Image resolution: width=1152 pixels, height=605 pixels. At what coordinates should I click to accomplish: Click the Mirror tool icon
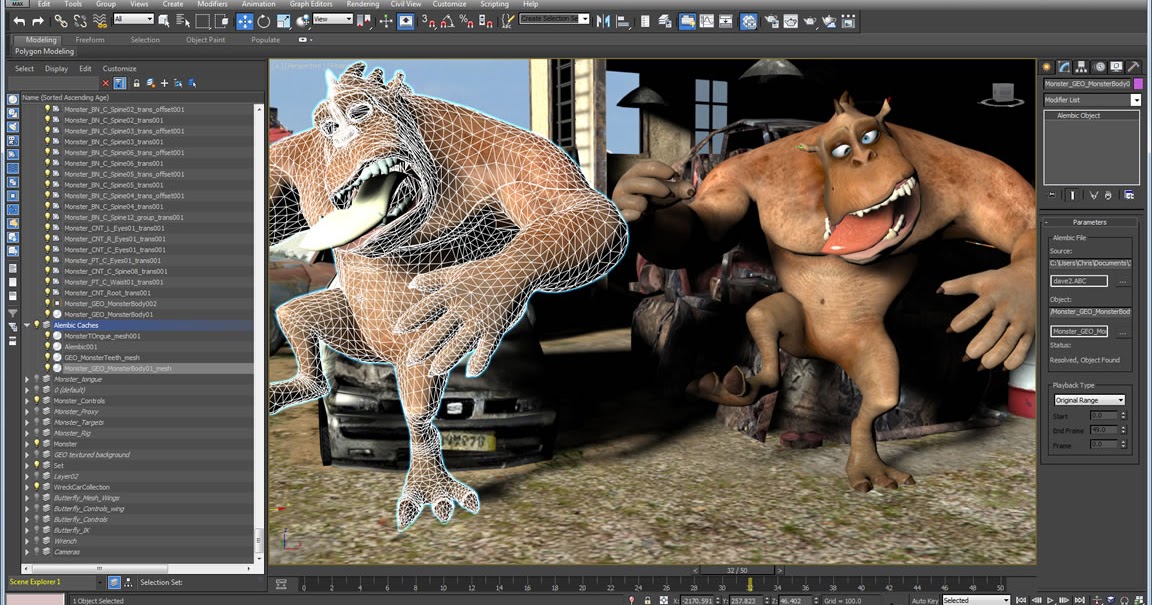tap(603, 21)
